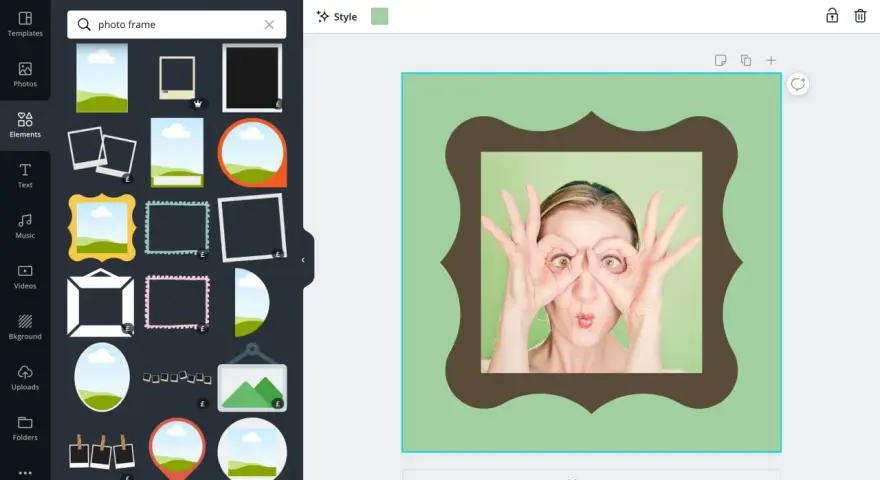Open the Videos panel
The height and width of the screenshot is (480, 880).
click(25, 277)
